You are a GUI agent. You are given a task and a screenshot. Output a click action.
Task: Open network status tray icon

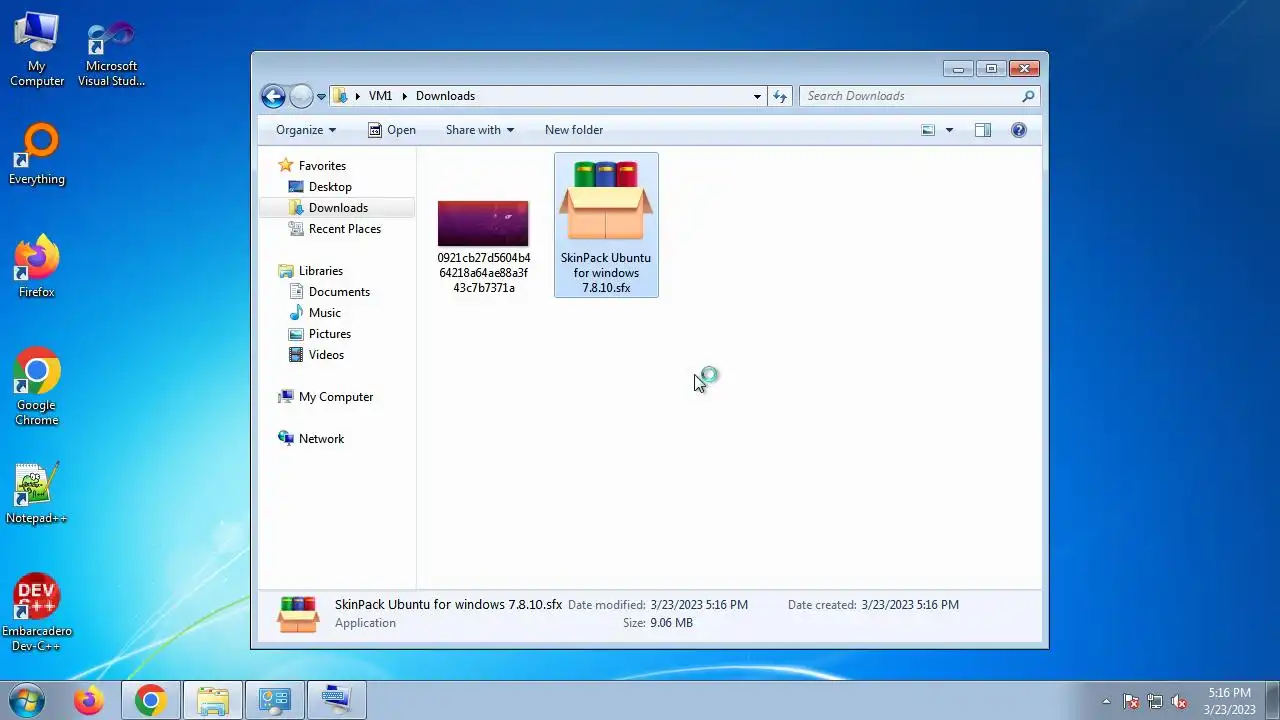click(1155, 701)
